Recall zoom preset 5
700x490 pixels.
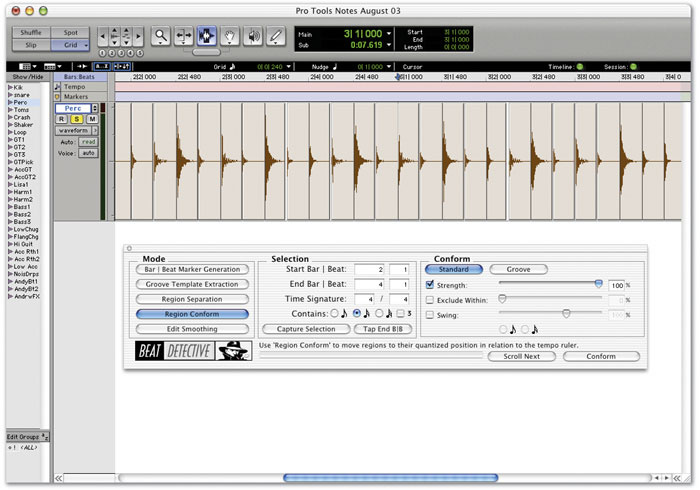click(140, 53)
